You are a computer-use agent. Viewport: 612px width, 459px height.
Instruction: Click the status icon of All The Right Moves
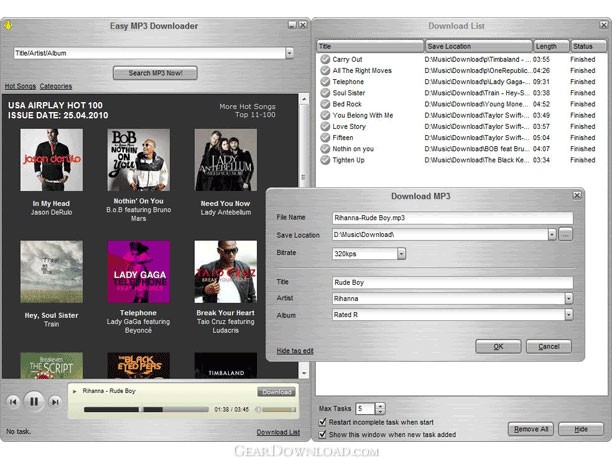click(x=325, y=71)
